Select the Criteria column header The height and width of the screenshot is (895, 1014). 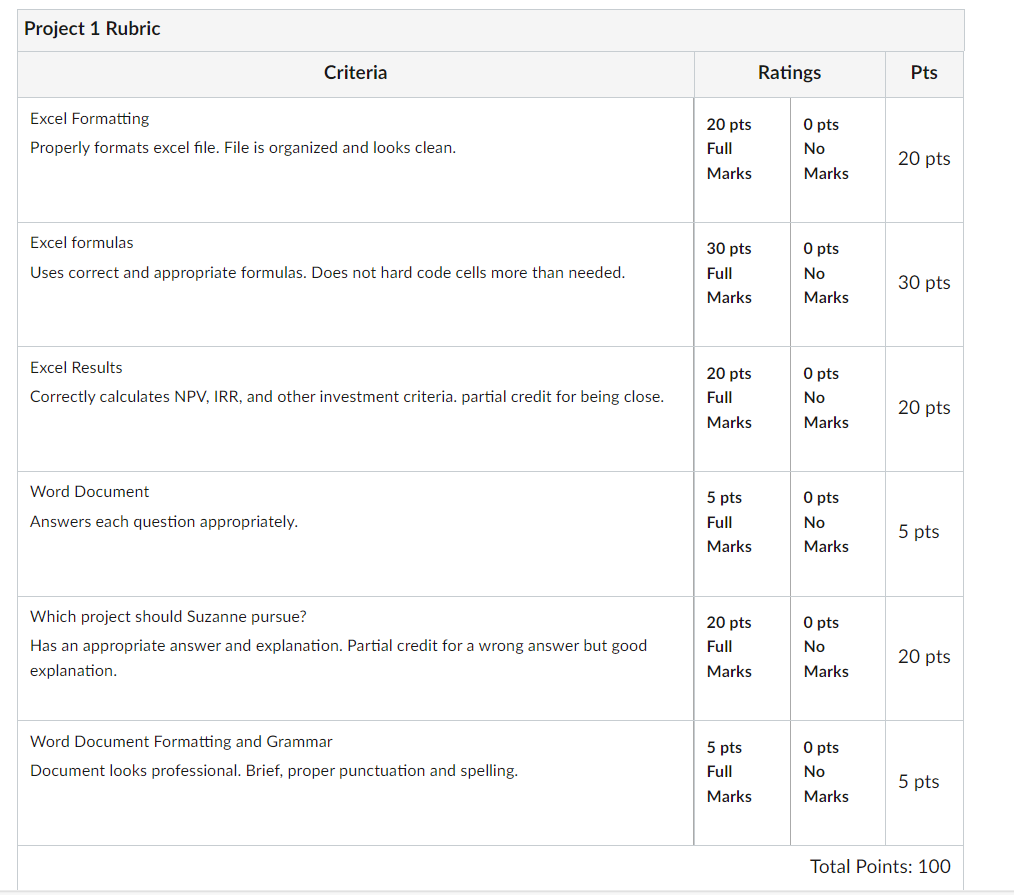pos(355,73)
